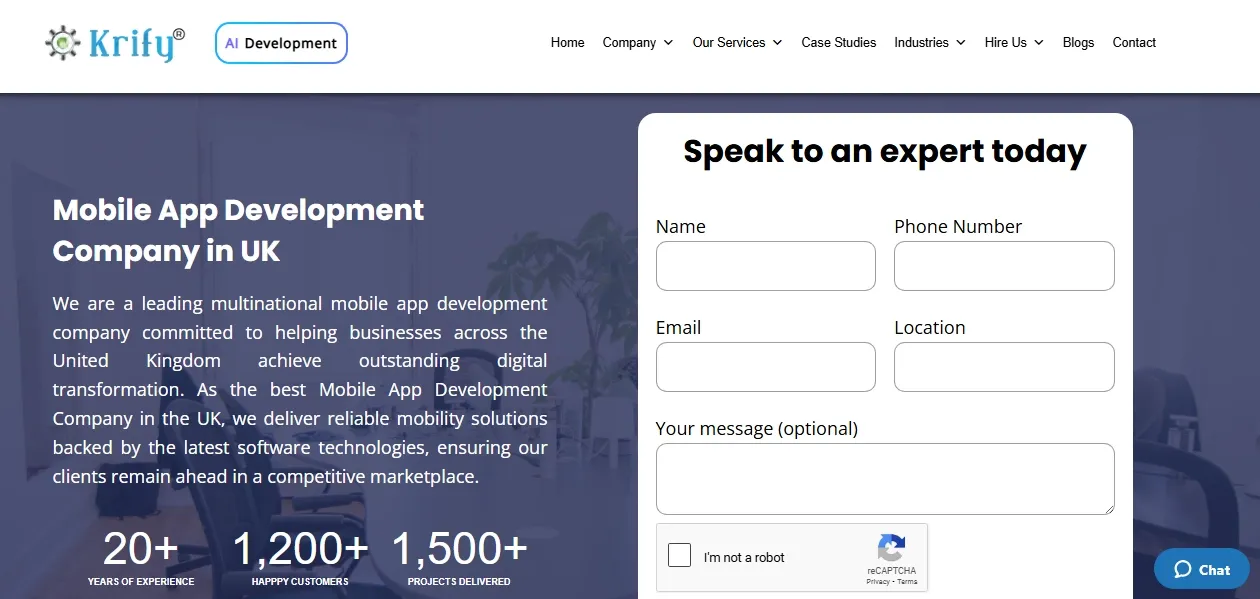Screen dimensions: 1260x599
Task: Tick the I'm not a robot checkbox
Action: click(x=680, y=556)
